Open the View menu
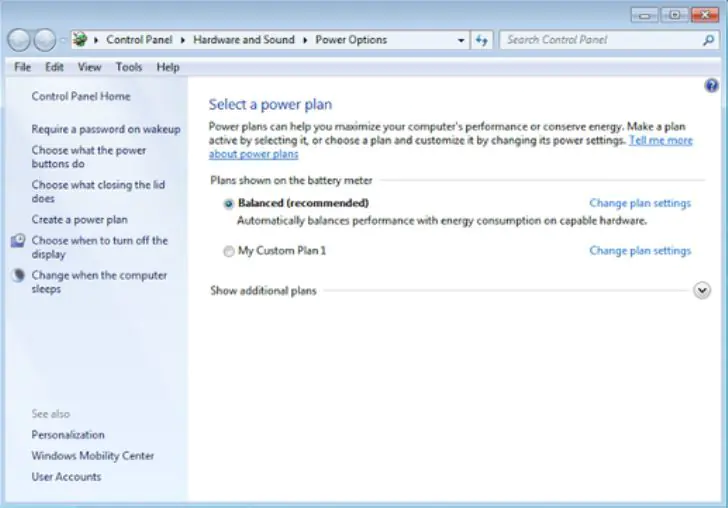728x508 pixels. 89,67
